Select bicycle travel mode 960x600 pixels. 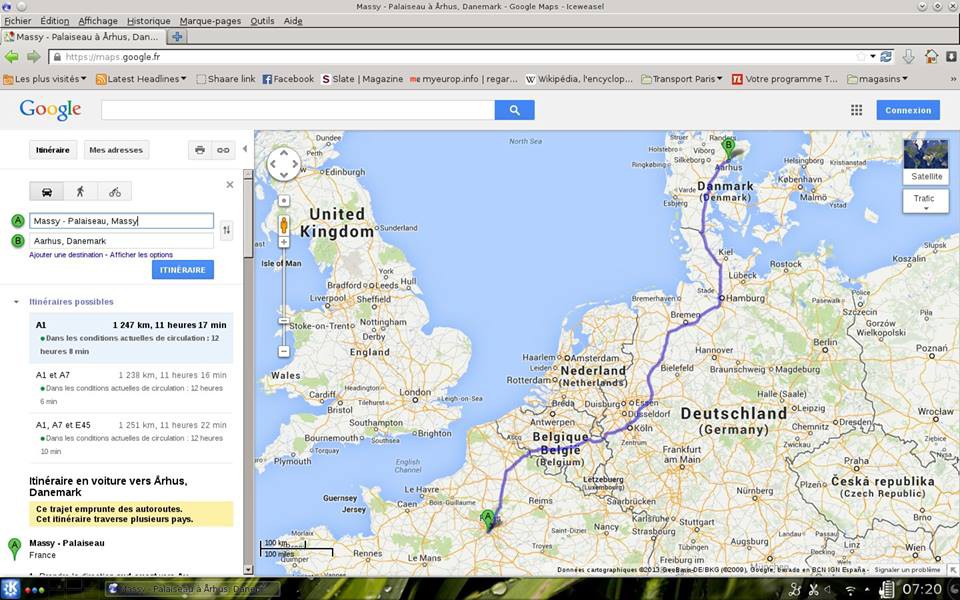point(114,192)
